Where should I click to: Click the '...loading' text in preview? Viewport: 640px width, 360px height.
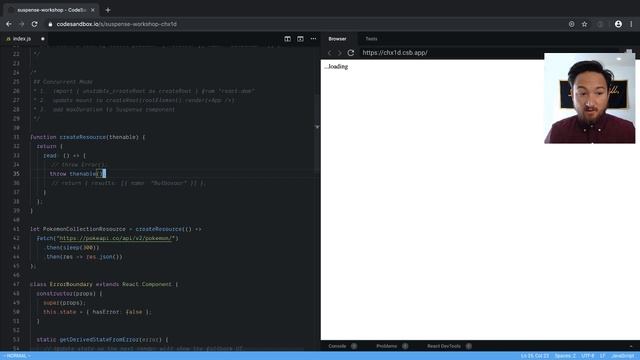[x=336, y=67]
